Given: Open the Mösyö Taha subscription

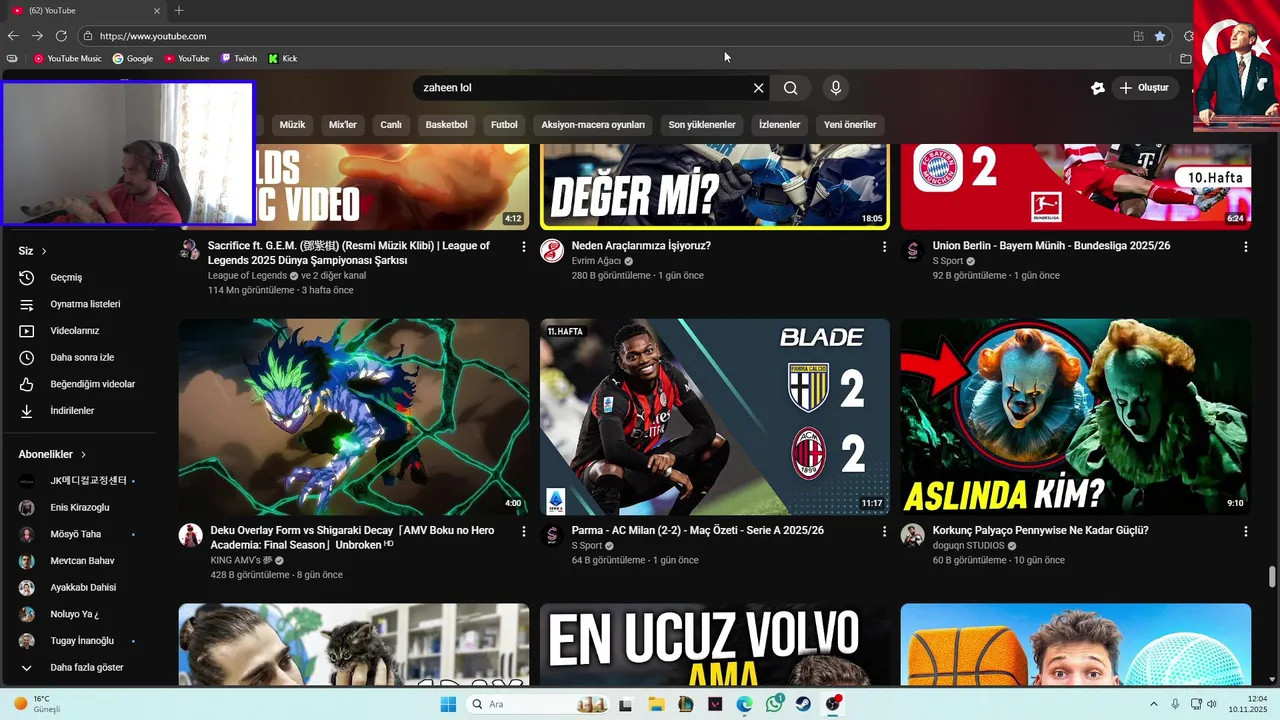Looking at the screenshot, I should 78,534.
